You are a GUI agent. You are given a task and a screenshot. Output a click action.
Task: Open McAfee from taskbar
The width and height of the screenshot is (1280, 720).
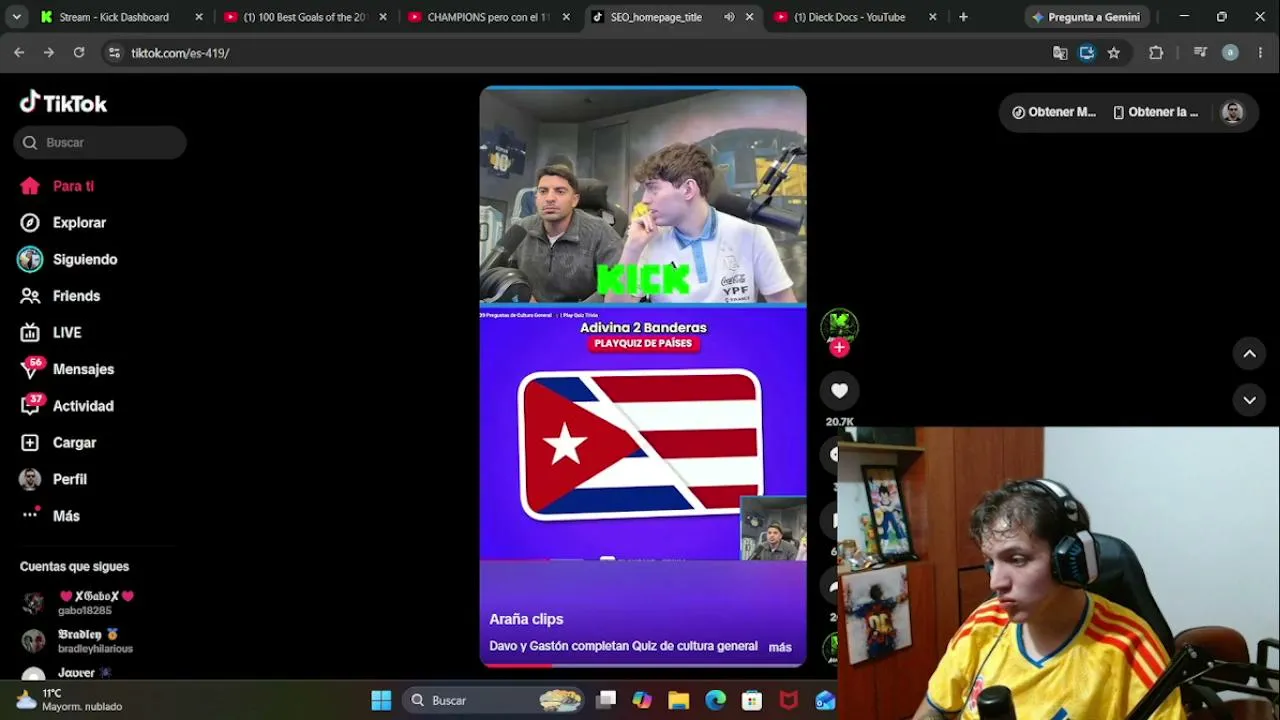click(789, 700)
